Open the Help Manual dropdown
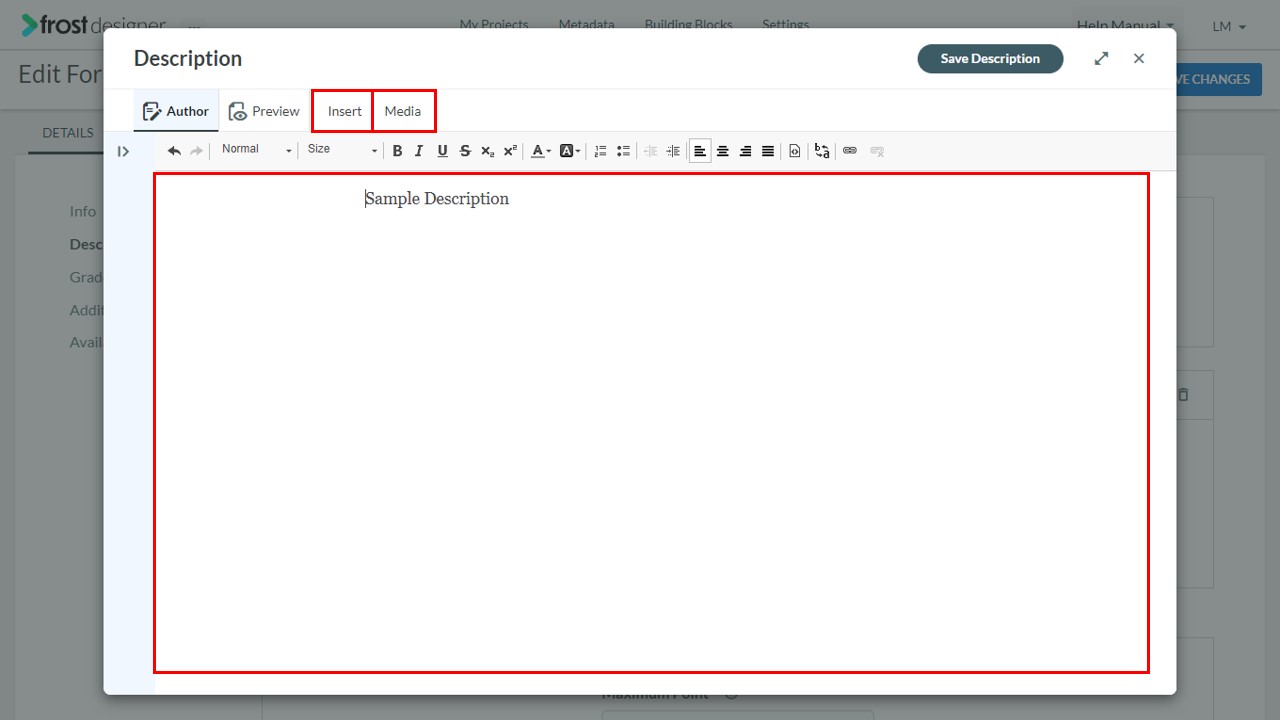 tap(1125, 26)
